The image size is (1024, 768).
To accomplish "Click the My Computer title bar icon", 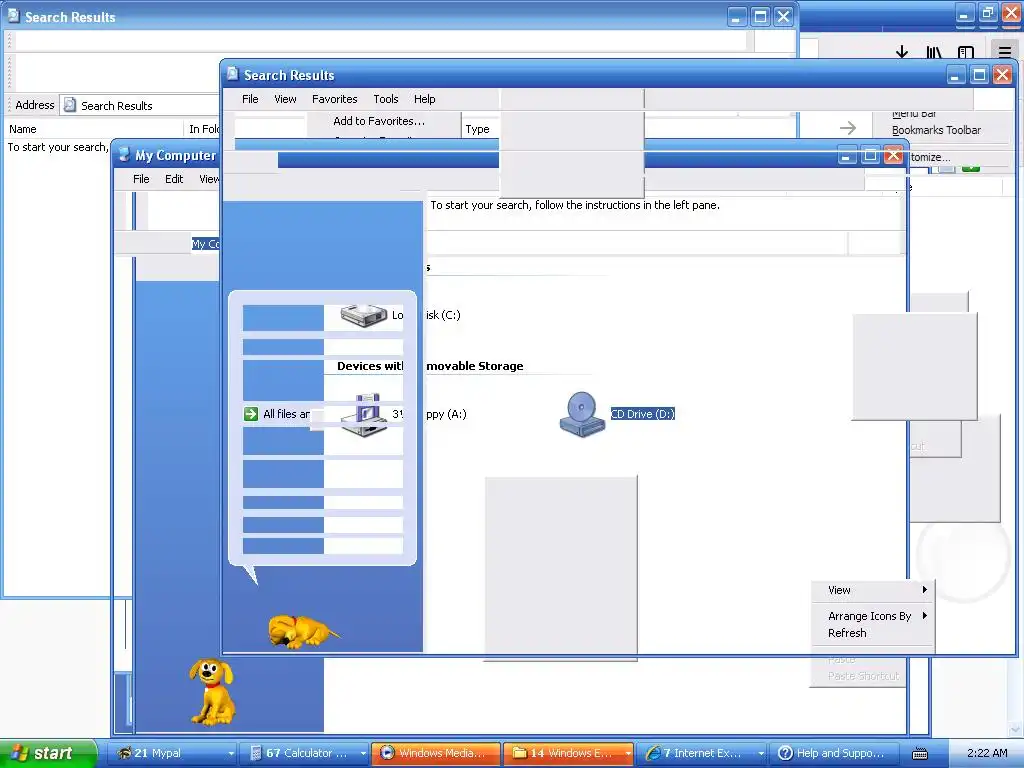I will click(x=124, y=155).
